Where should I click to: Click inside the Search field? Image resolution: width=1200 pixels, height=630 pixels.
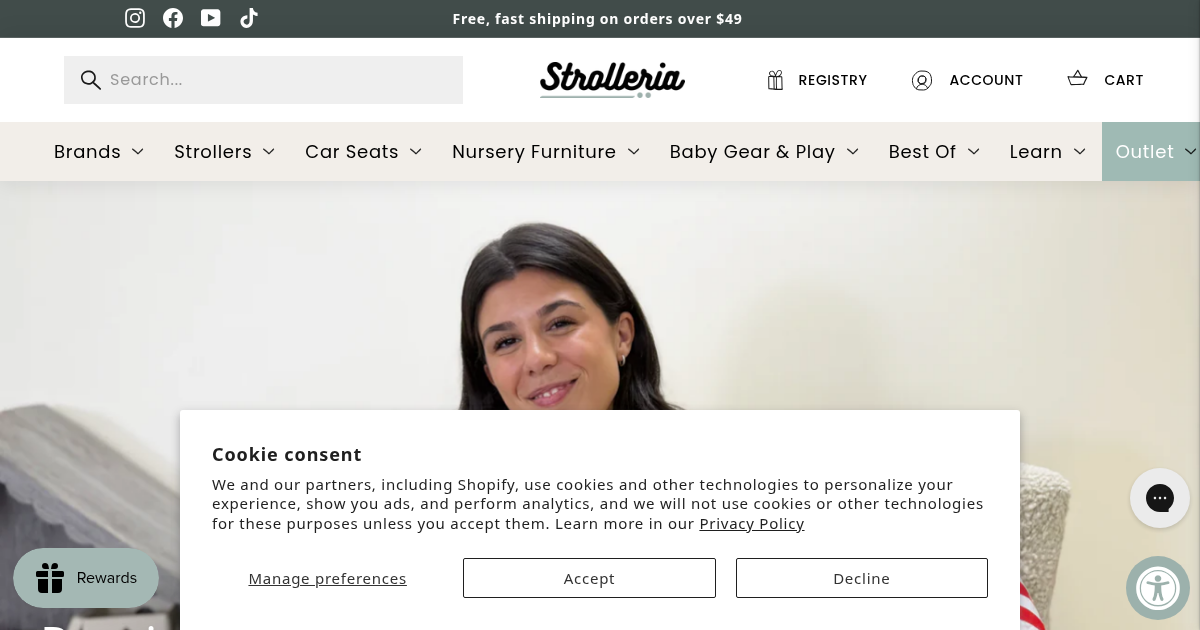[280, 80]
